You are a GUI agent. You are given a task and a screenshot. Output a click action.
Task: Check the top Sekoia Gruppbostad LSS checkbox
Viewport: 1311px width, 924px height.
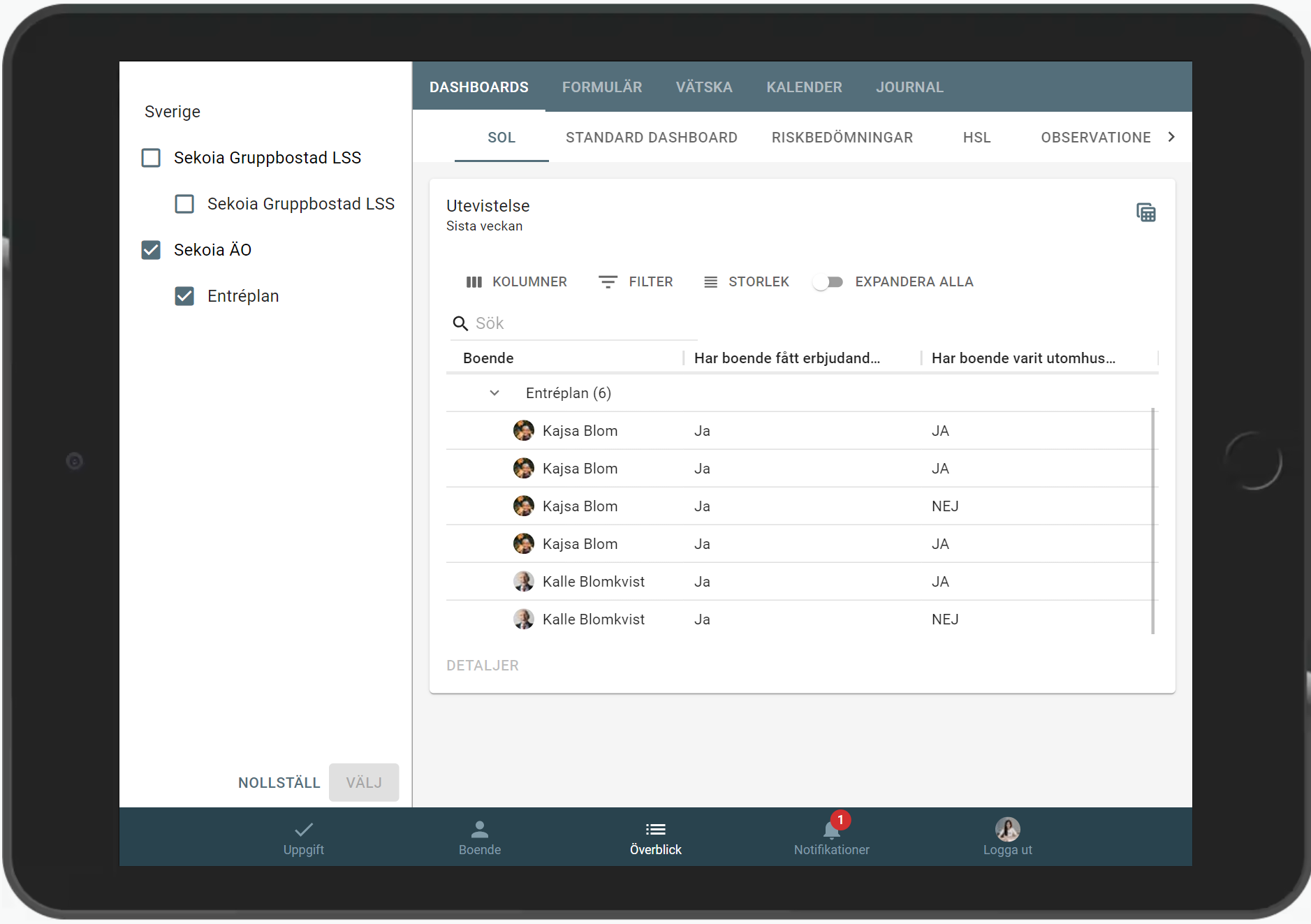pyautogui.click(x=151, y=158)
